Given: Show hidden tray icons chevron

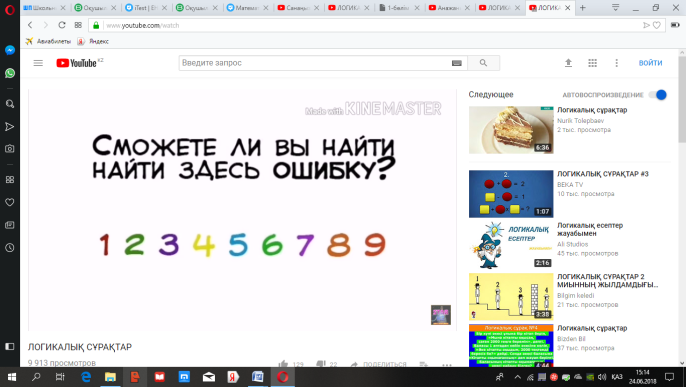Looking at the screenshot, I should (x=518, y=377).
